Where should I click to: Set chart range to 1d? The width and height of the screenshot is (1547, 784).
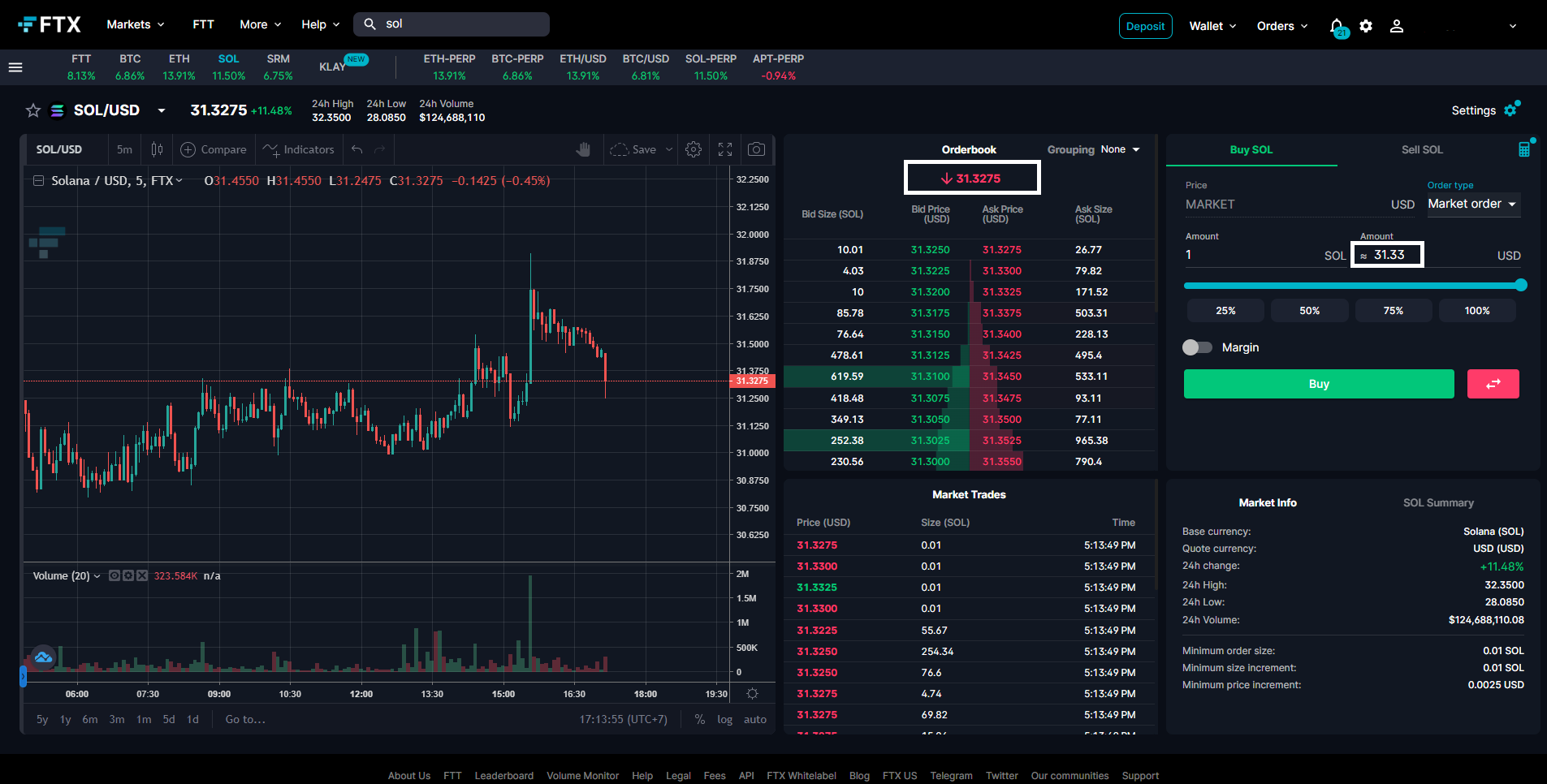pyautogui.click(x=192, y=719)
